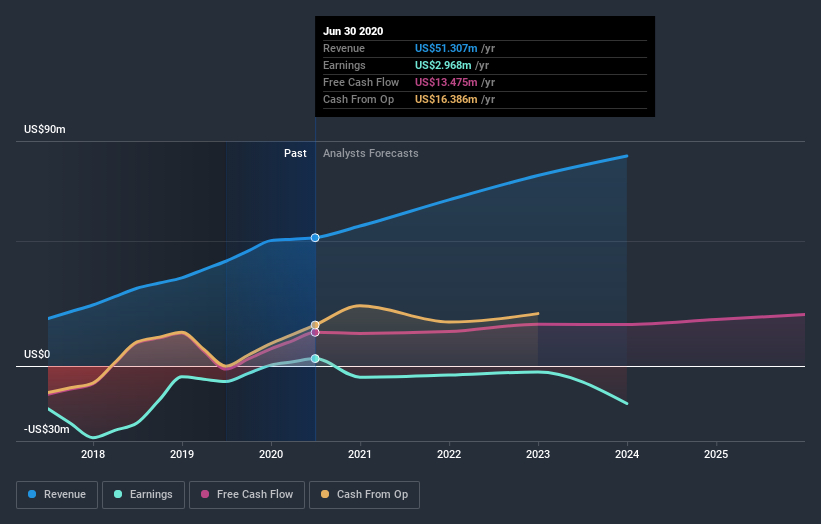
Task: Click the 2018 x-axis label
Action: point(93,454)
